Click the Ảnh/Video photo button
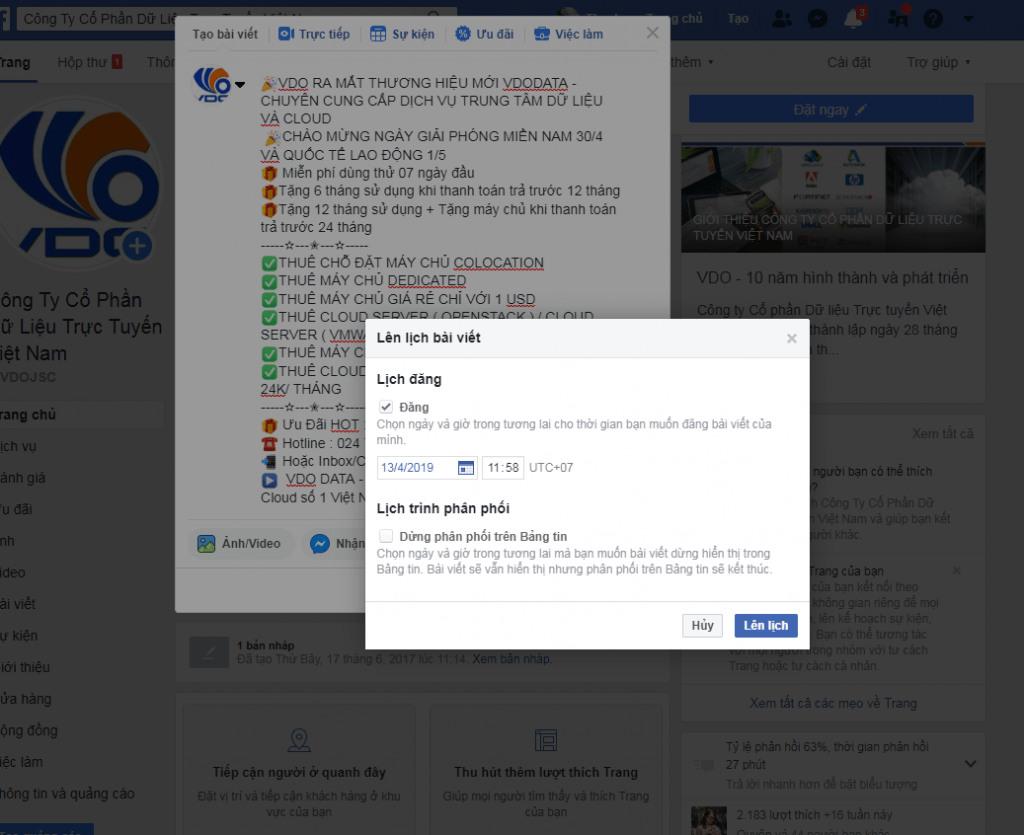Viewport: 1024px width, 835px height. (x=239, y=544)
